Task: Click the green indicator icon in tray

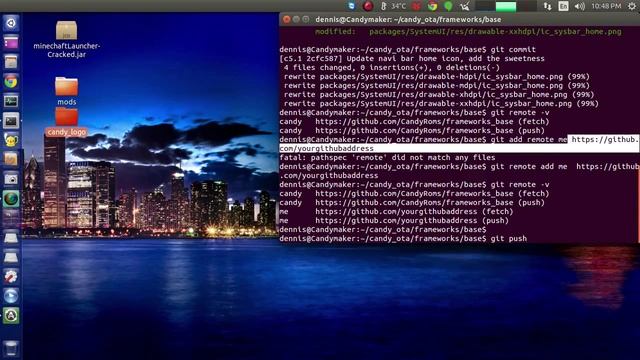Action: 448,6
